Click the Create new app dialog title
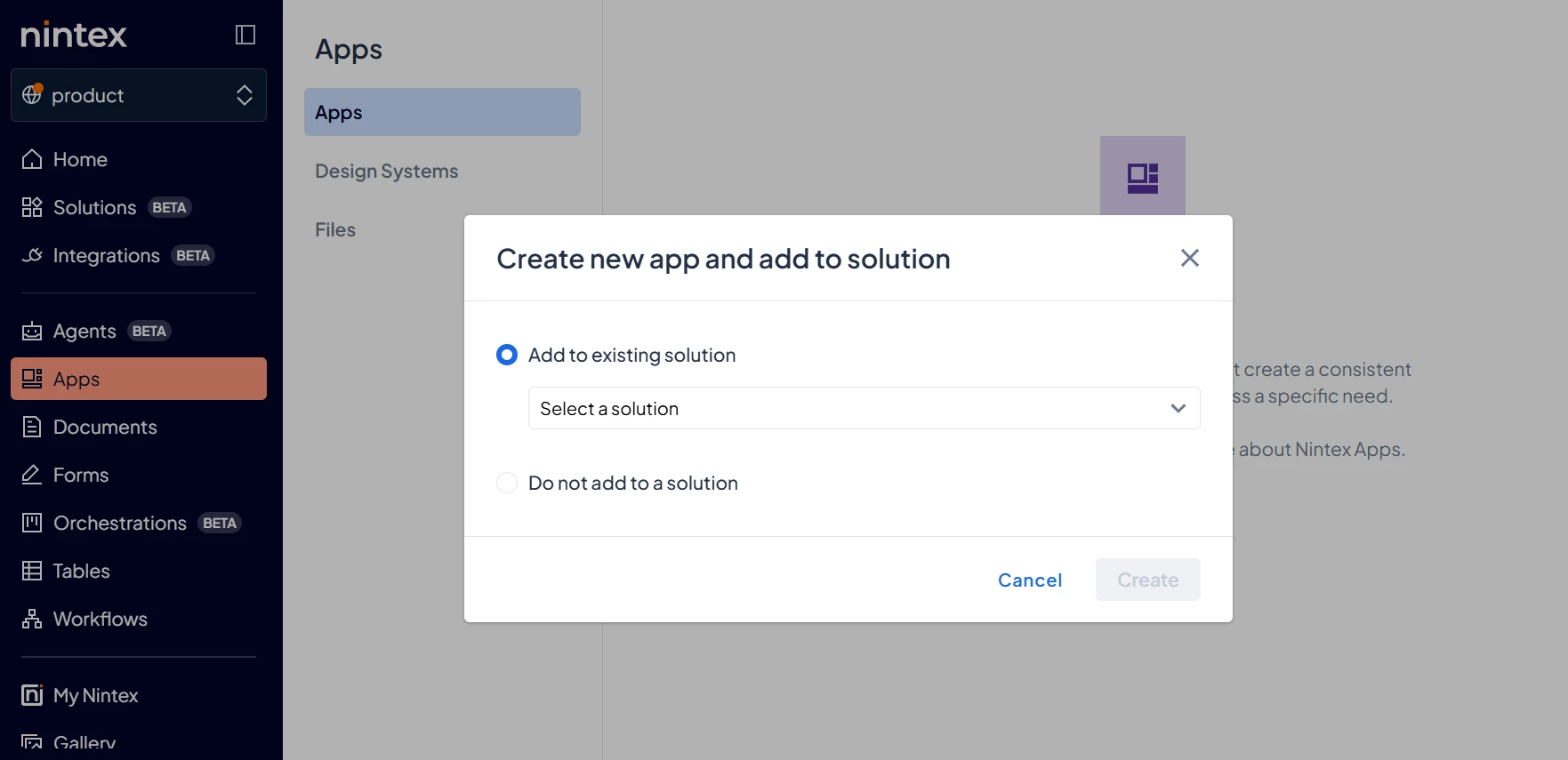 [723, 259]
